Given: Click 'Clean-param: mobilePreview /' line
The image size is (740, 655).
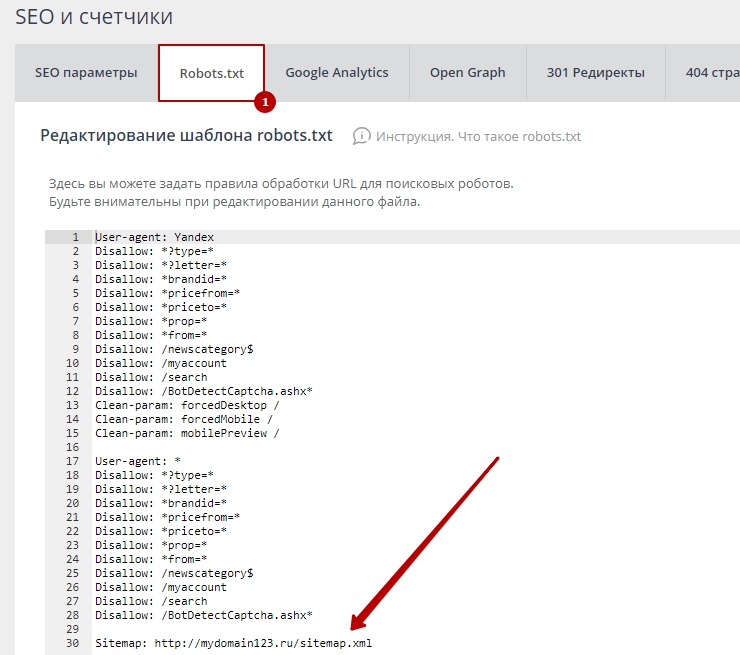Looking at the screenshot, I should [x=187, y=433].
